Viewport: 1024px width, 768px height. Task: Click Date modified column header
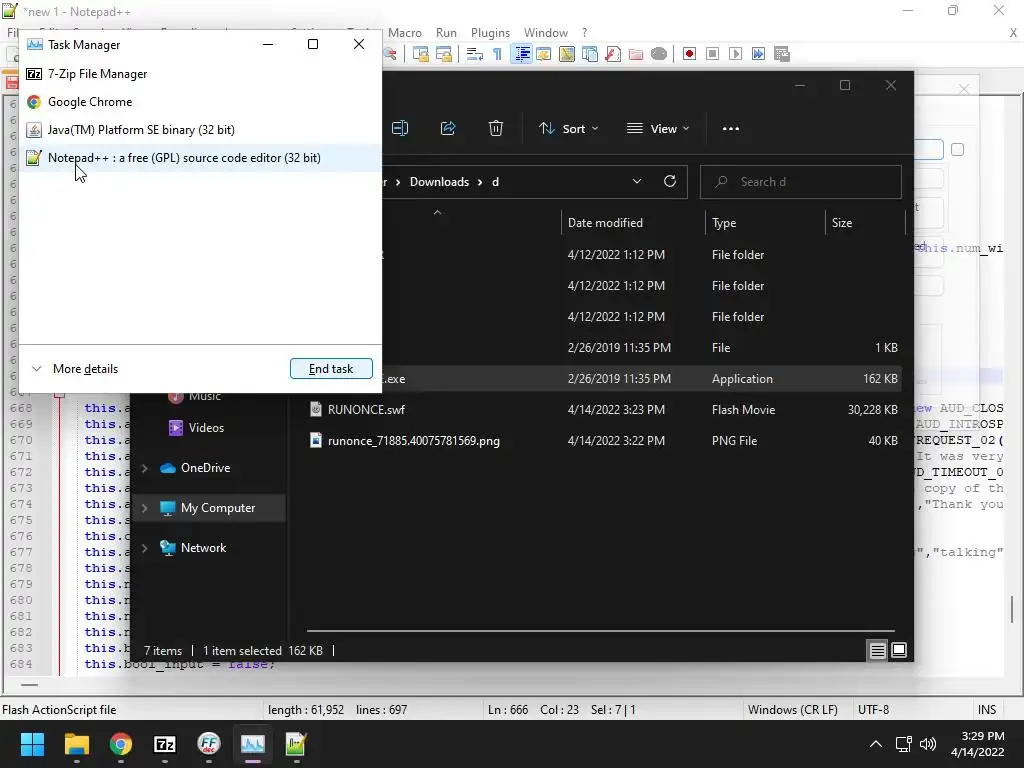point(605,223)
